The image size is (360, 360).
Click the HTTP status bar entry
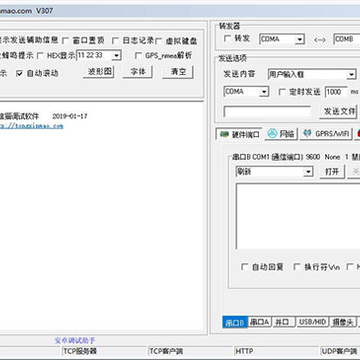[x=277, y=351]
